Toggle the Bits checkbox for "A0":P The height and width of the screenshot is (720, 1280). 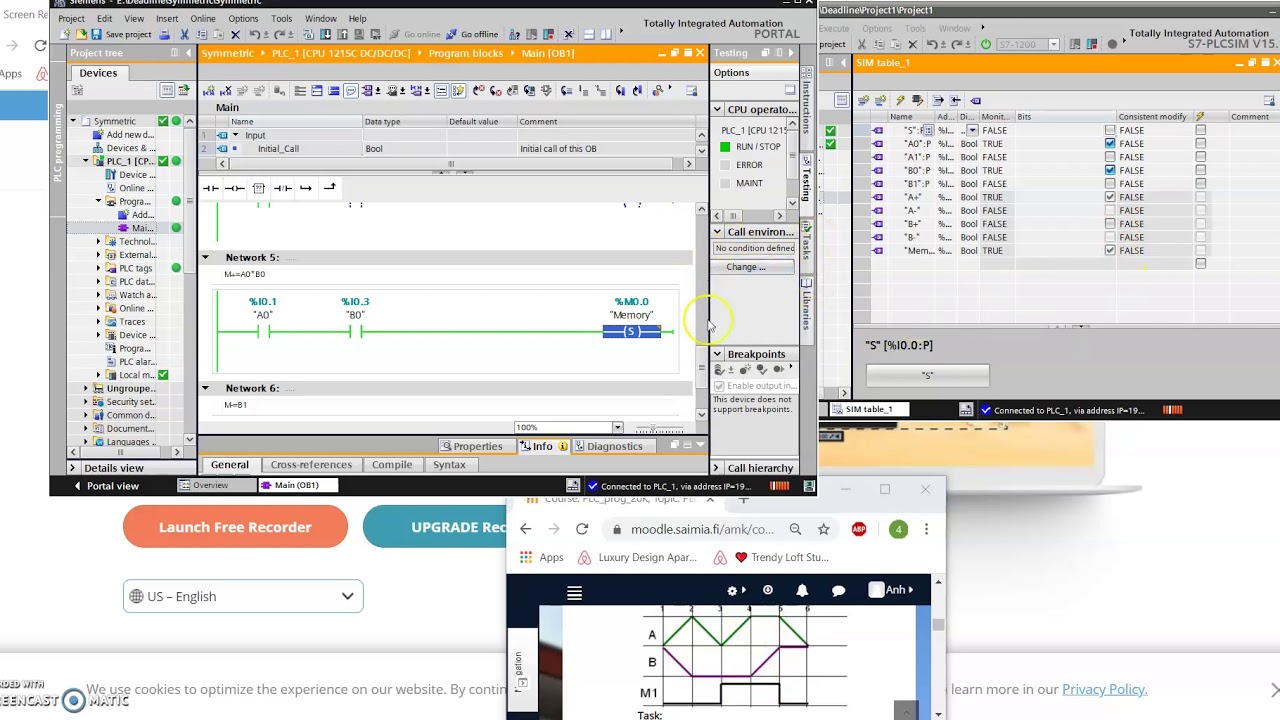click(1110, 144)
